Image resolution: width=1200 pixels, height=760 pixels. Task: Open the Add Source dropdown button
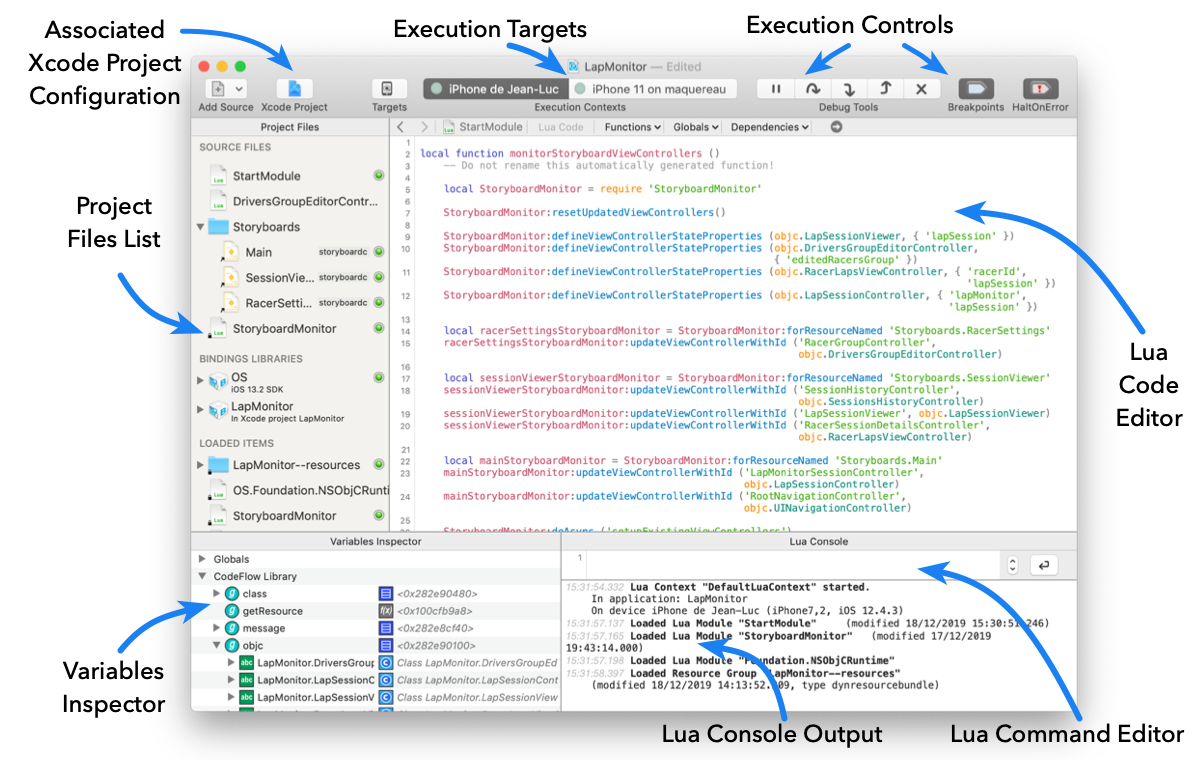225,89
